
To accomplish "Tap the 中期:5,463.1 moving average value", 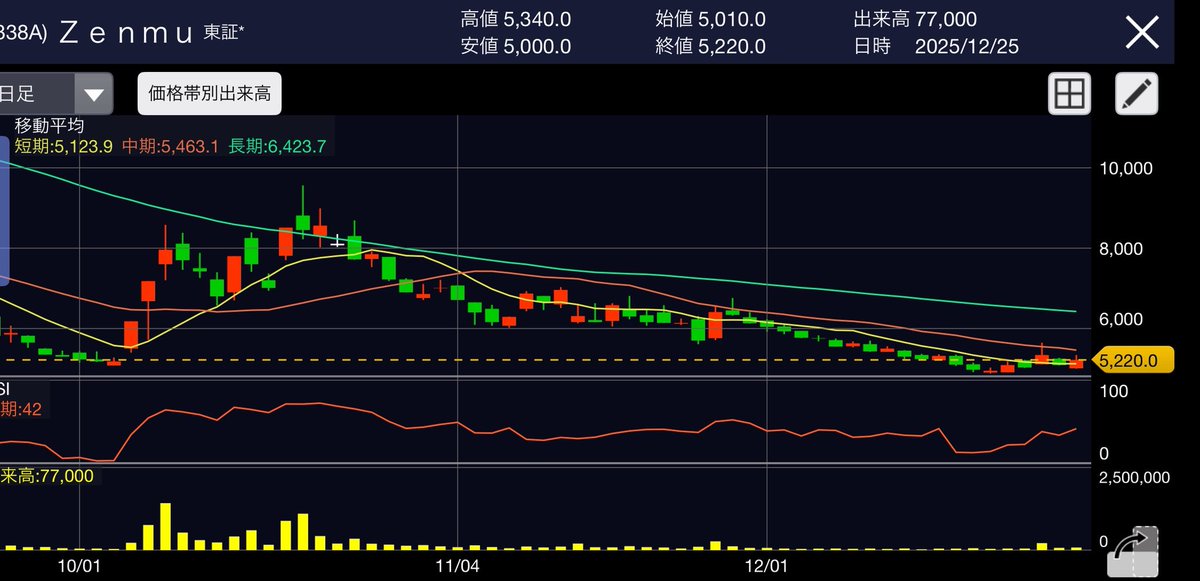I will tap(170, 147).
